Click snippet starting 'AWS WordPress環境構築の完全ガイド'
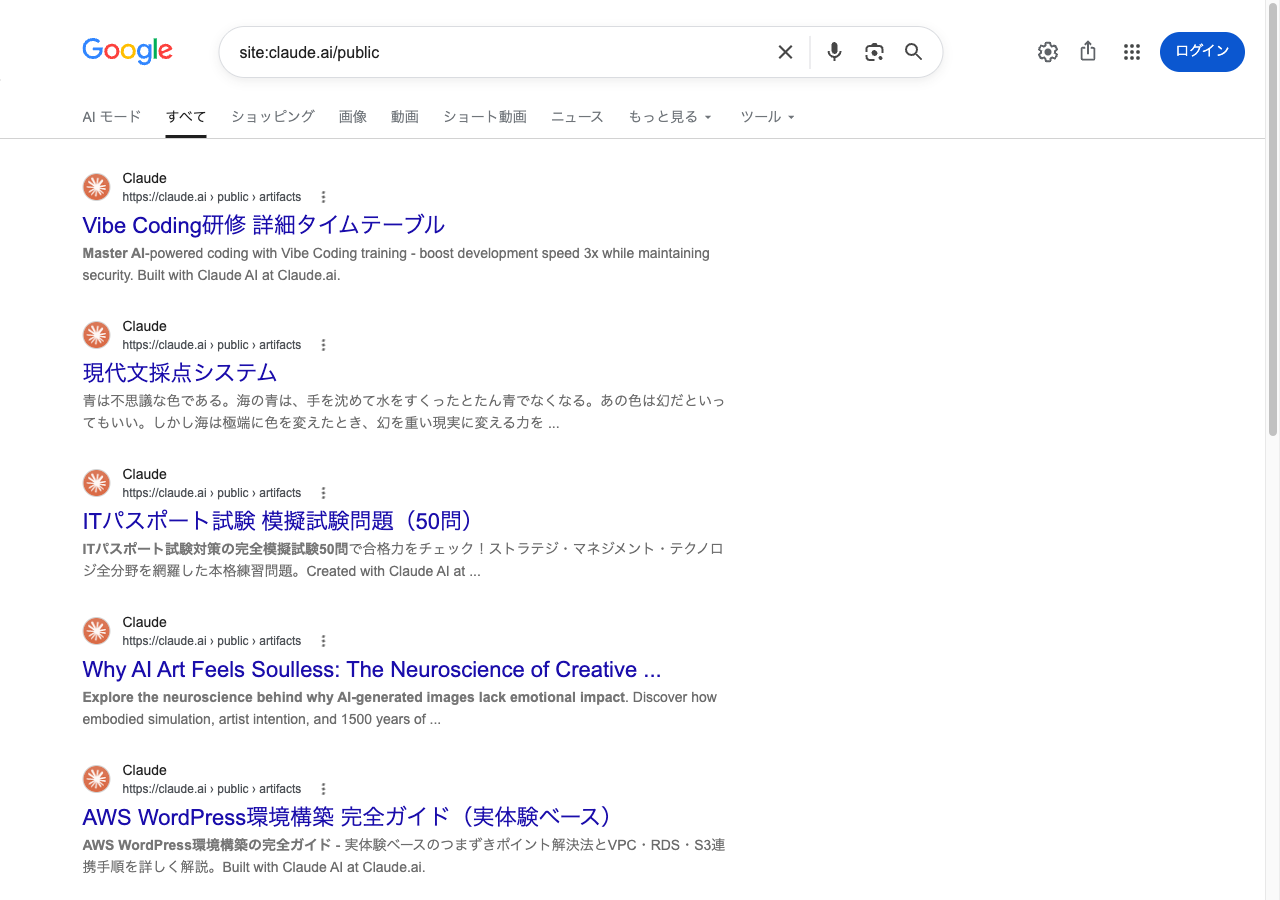1280x900 pixels. 404,856
